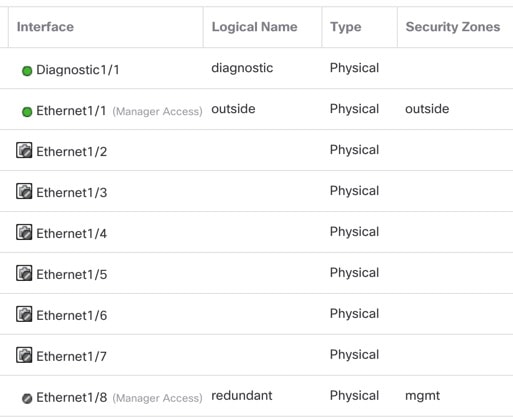Image resolution: width=513 pixels, height=418 pixels.
Task: Click the green status dot for Ethernet1/1
Action: [27, 112]
